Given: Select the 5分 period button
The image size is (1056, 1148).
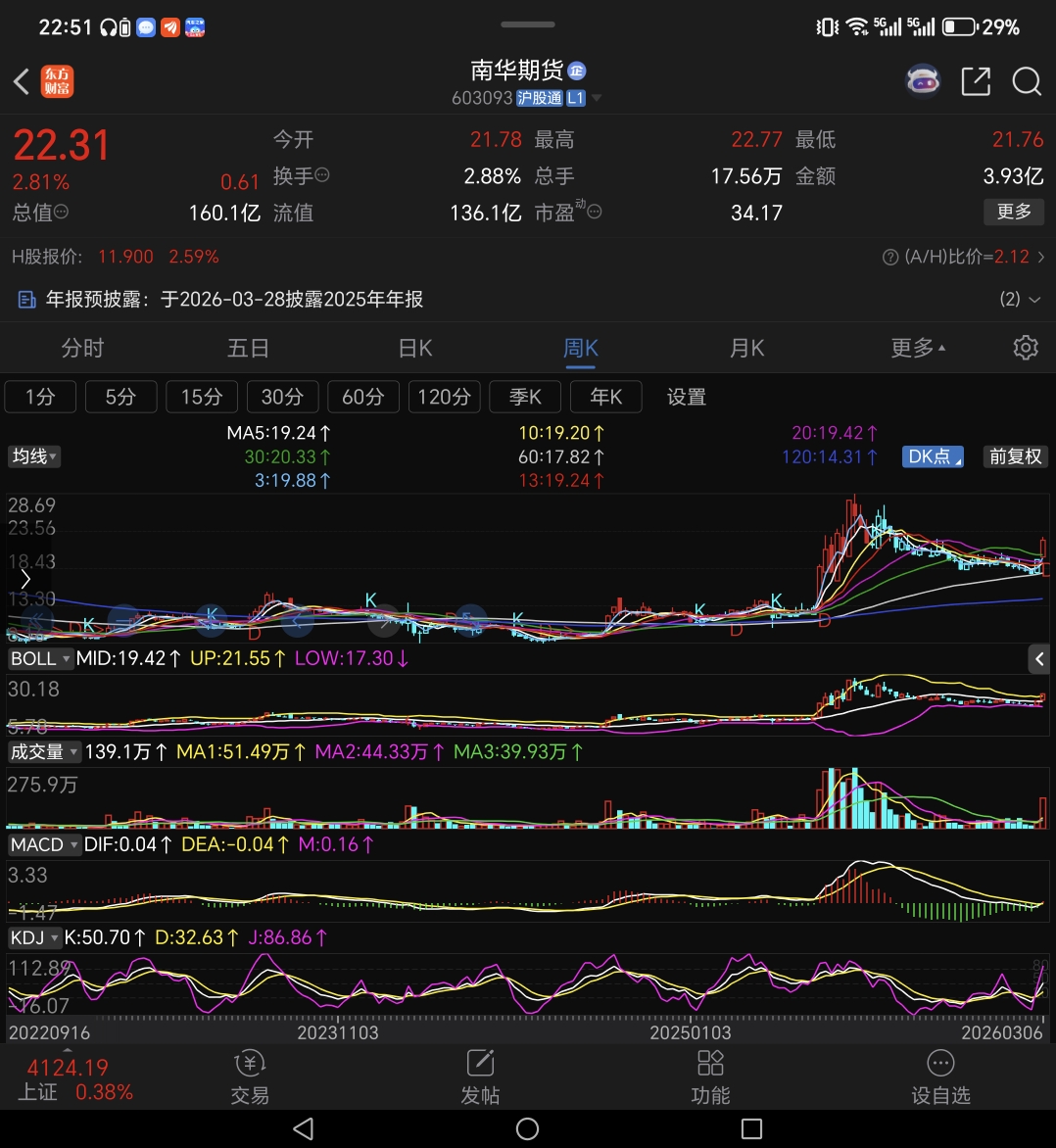Looking at the screenshot, I should click(x=120, y=397).
